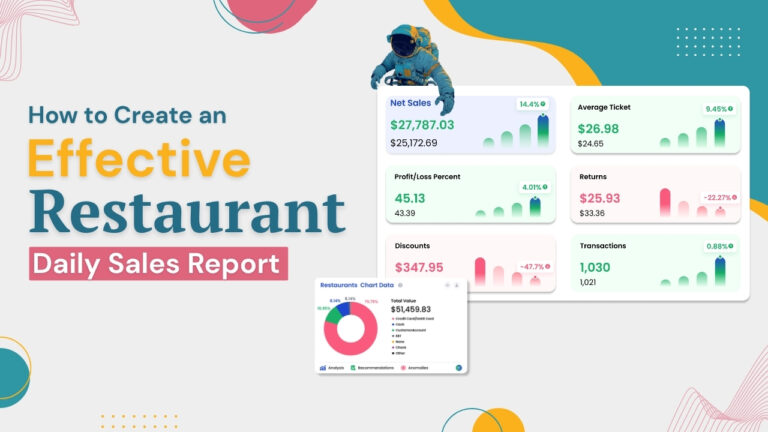This screenshot has height=432, width=768.
Task: Click the -47.7% badge on Discounts
Action: pyautogui.click(x=535, y=266)
